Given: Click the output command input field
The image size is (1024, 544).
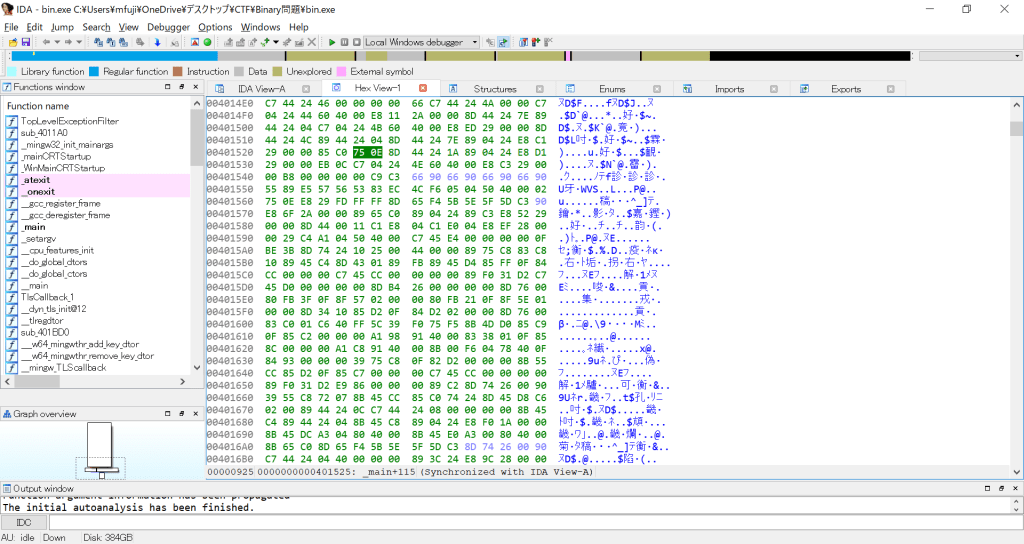Looking at the screenshot, I should point(530,522).
